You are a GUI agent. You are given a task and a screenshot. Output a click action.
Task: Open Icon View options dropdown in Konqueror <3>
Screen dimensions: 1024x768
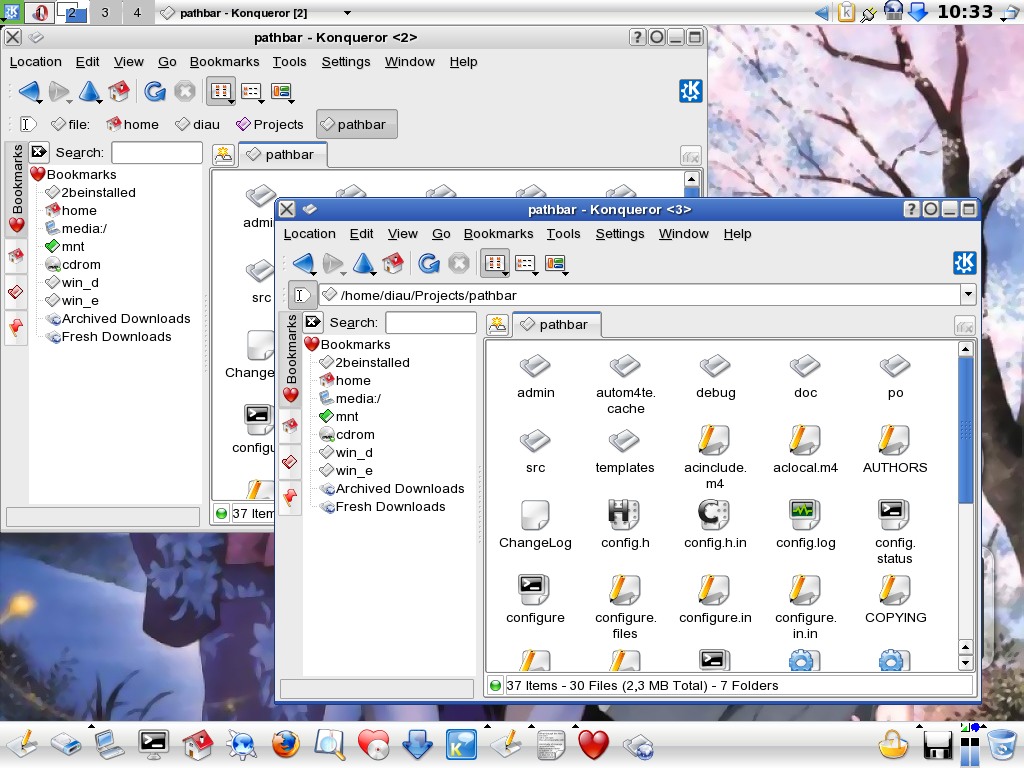coord(505,274)
